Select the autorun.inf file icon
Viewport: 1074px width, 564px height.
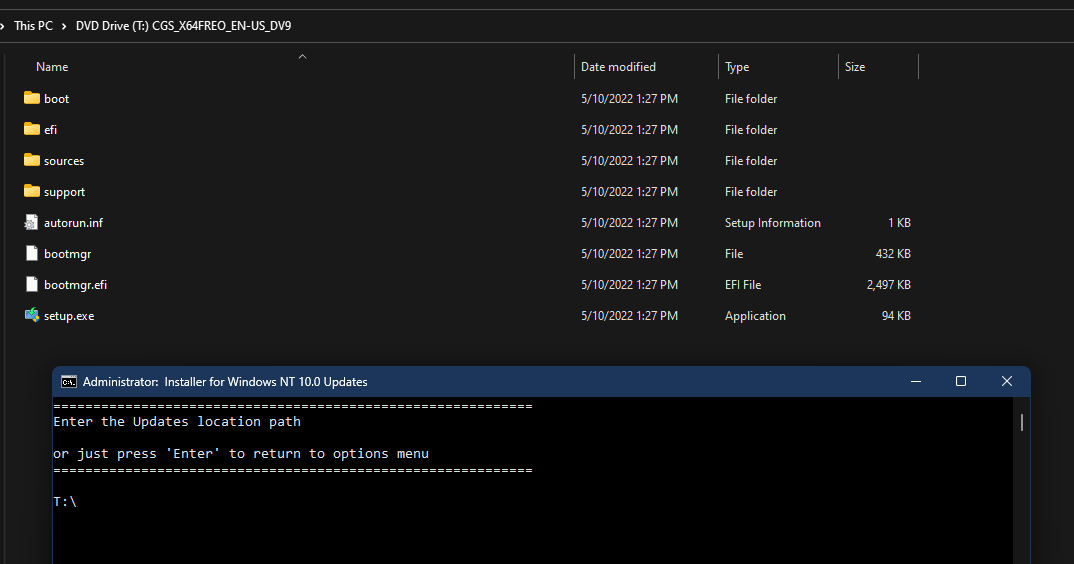(x=32, y=222)
